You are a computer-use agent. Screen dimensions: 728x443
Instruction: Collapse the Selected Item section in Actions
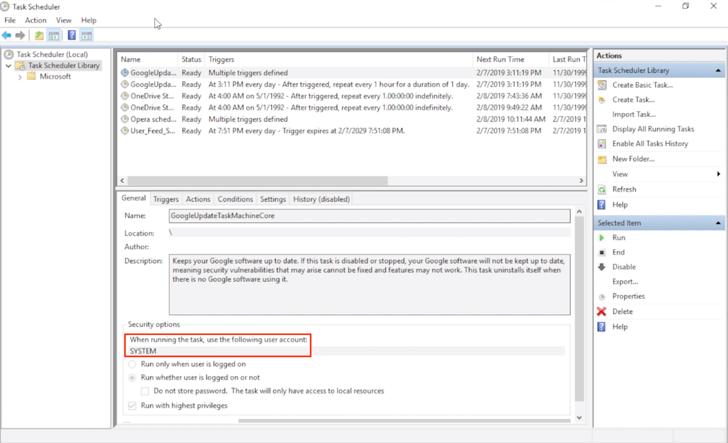(x=718, y=223)
